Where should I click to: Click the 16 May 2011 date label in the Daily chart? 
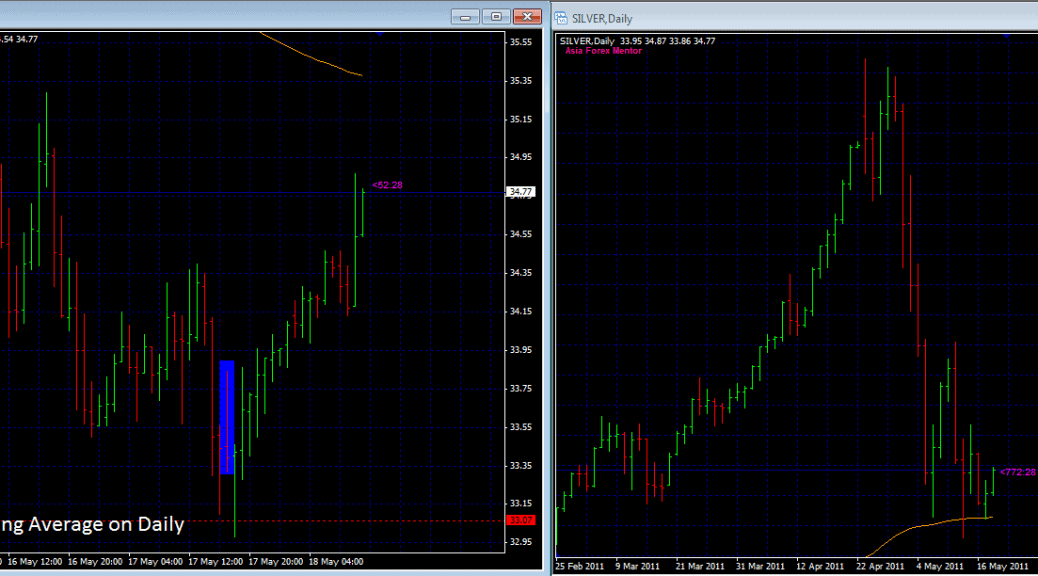1002,566
